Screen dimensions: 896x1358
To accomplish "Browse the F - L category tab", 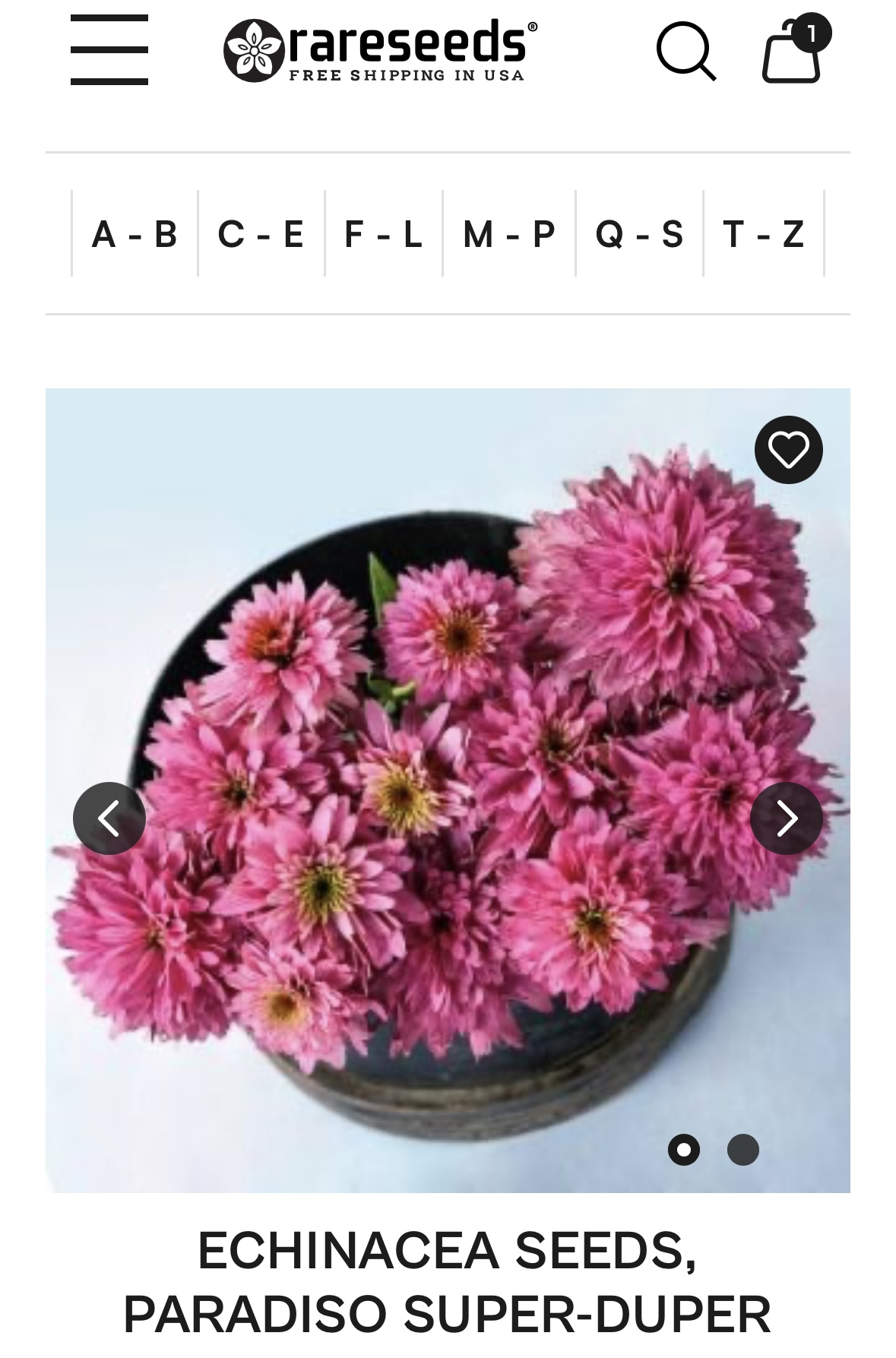I will tap(384, 233).
